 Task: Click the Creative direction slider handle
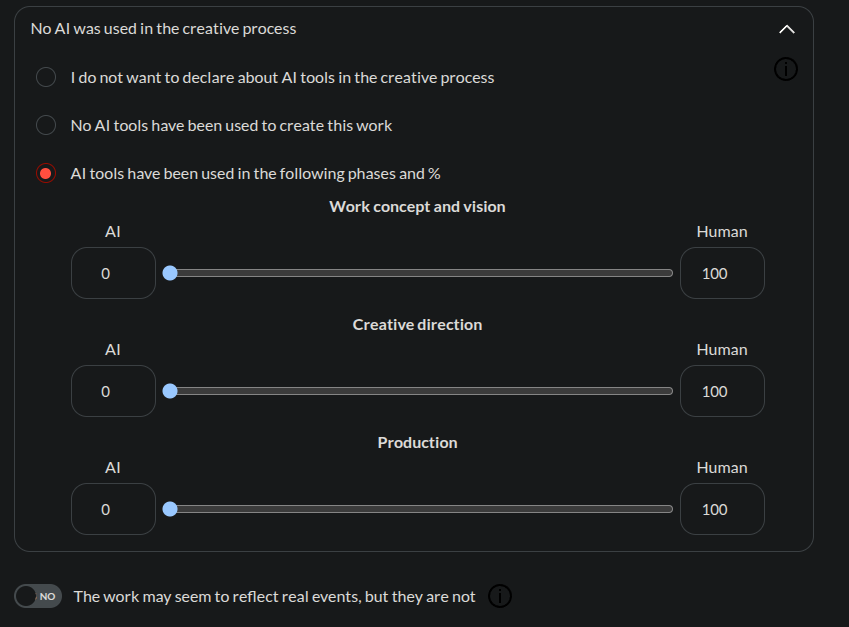(x=170, y=391)
